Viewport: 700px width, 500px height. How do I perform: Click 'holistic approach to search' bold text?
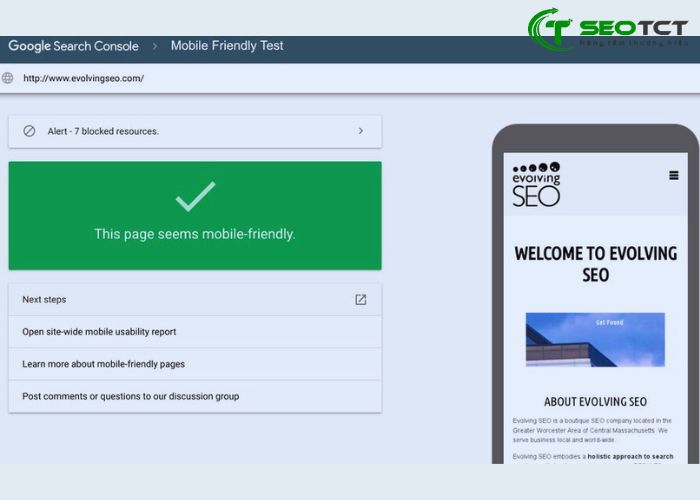coord(630,456)
